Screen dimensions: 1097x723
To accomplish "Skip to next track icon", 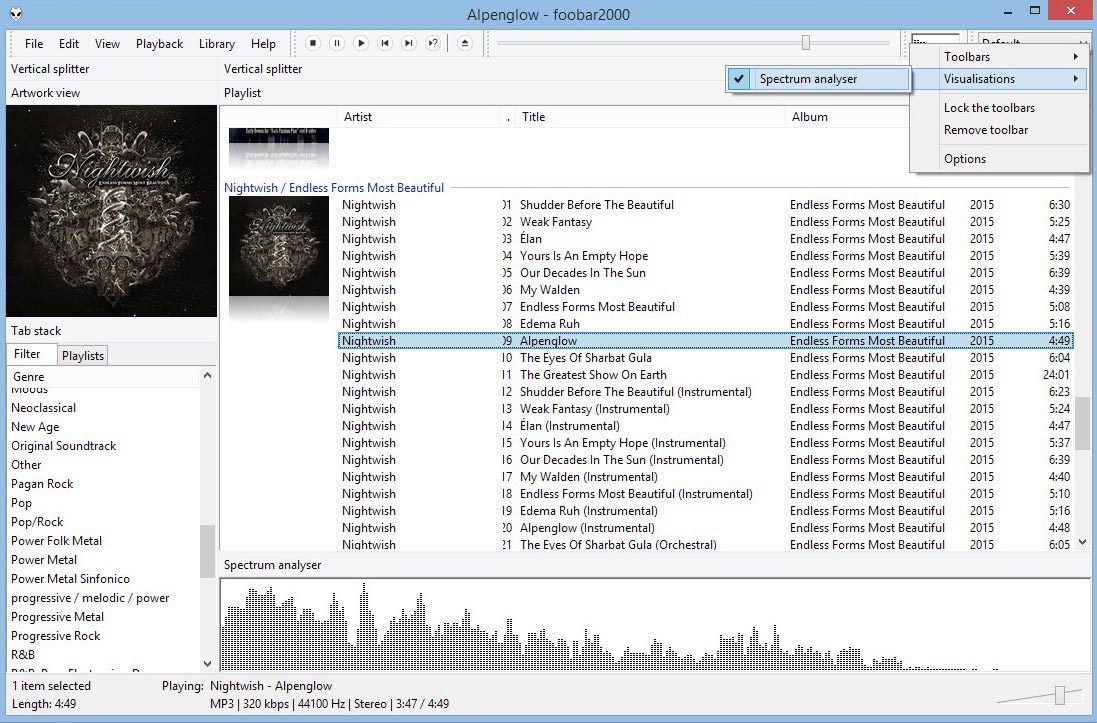I will tap(409, 42).
